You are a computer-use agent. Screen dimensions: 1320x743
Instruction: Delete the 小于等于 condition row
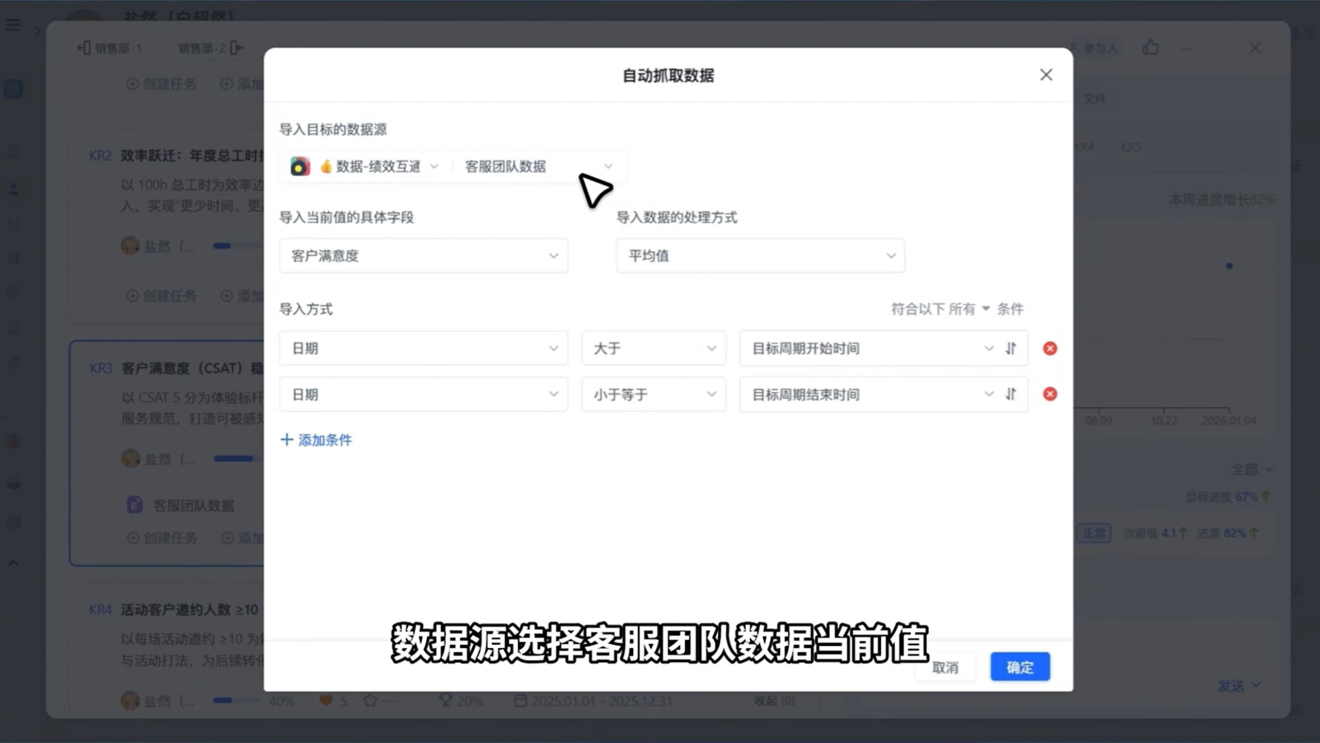(1050, 394)
